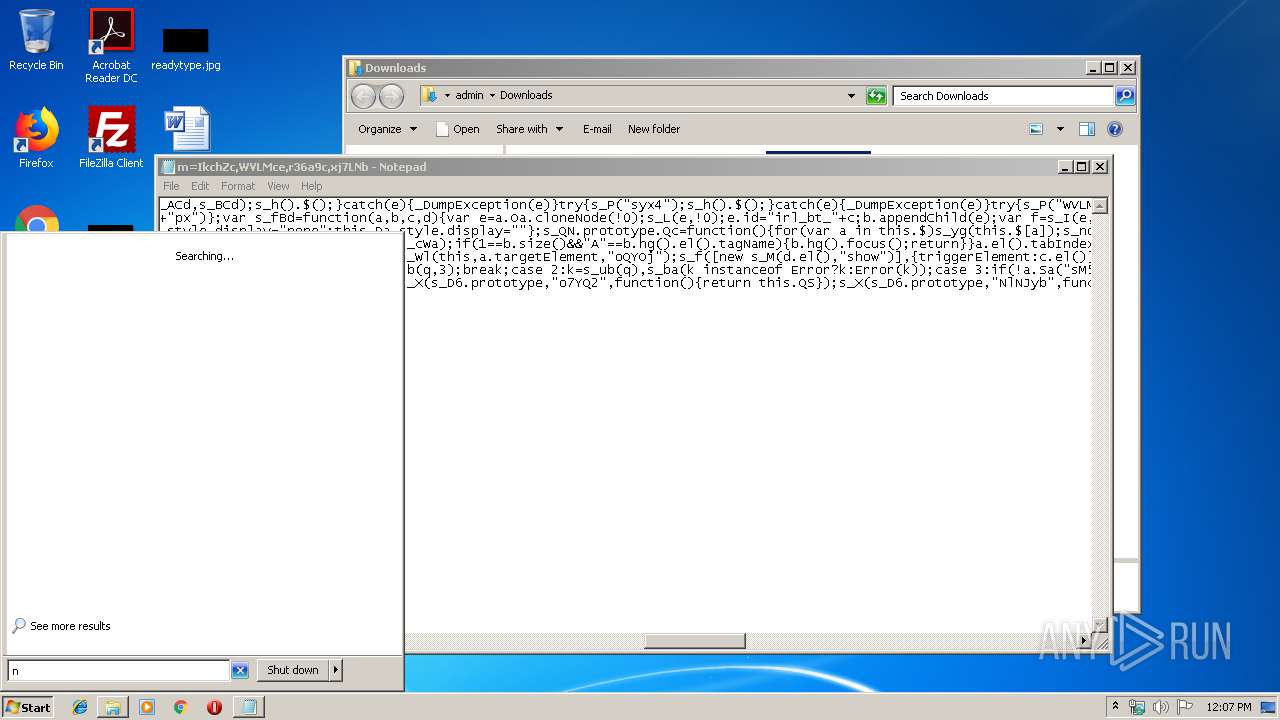
Task: Open Chrome from the taskbar
Action: tap(181, 707)
